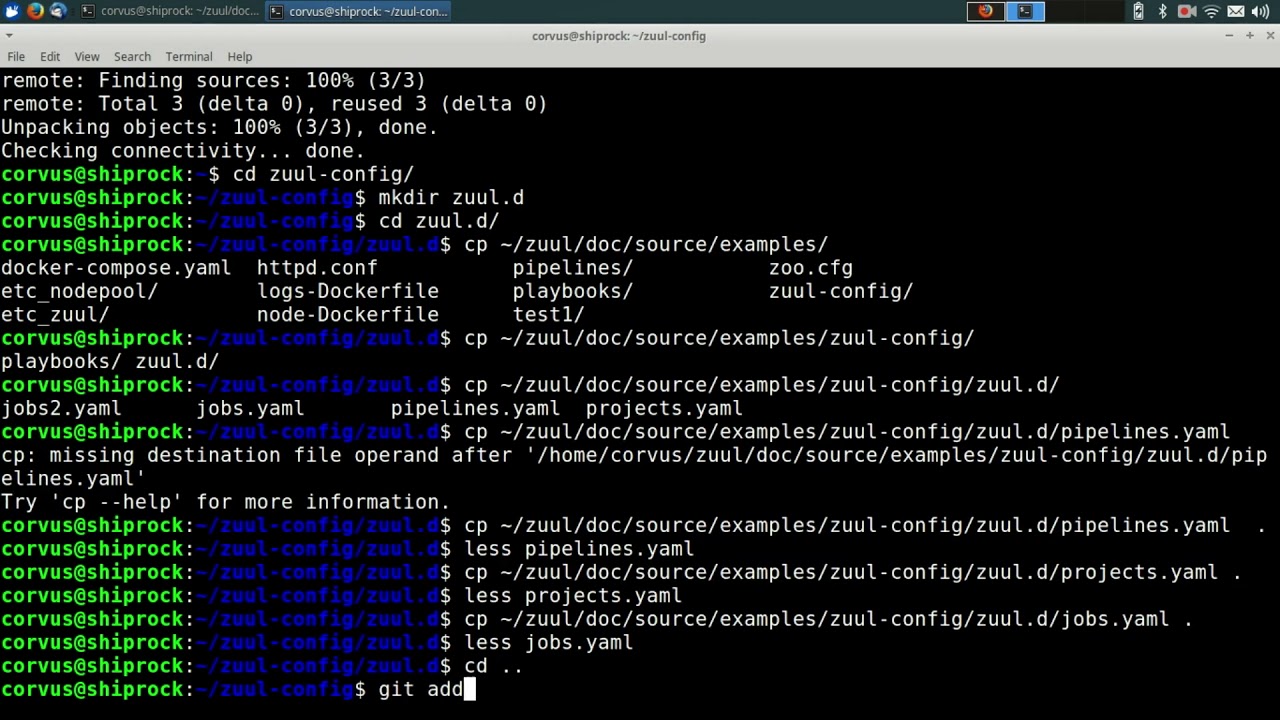Screen dimensions: 1280x720
Task: Click 'remote: Finding sources: 100% (3/3)' line
Action: 214,80
